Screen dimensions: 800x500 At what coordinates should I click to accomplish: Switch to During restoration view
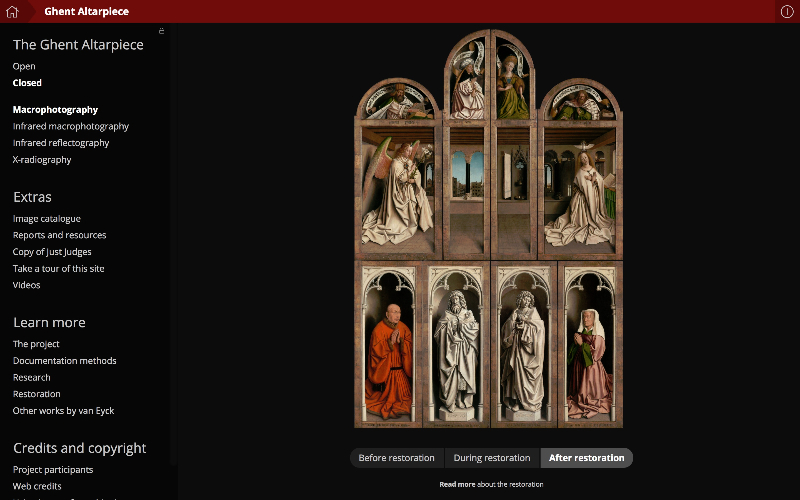tap(492, 458)
